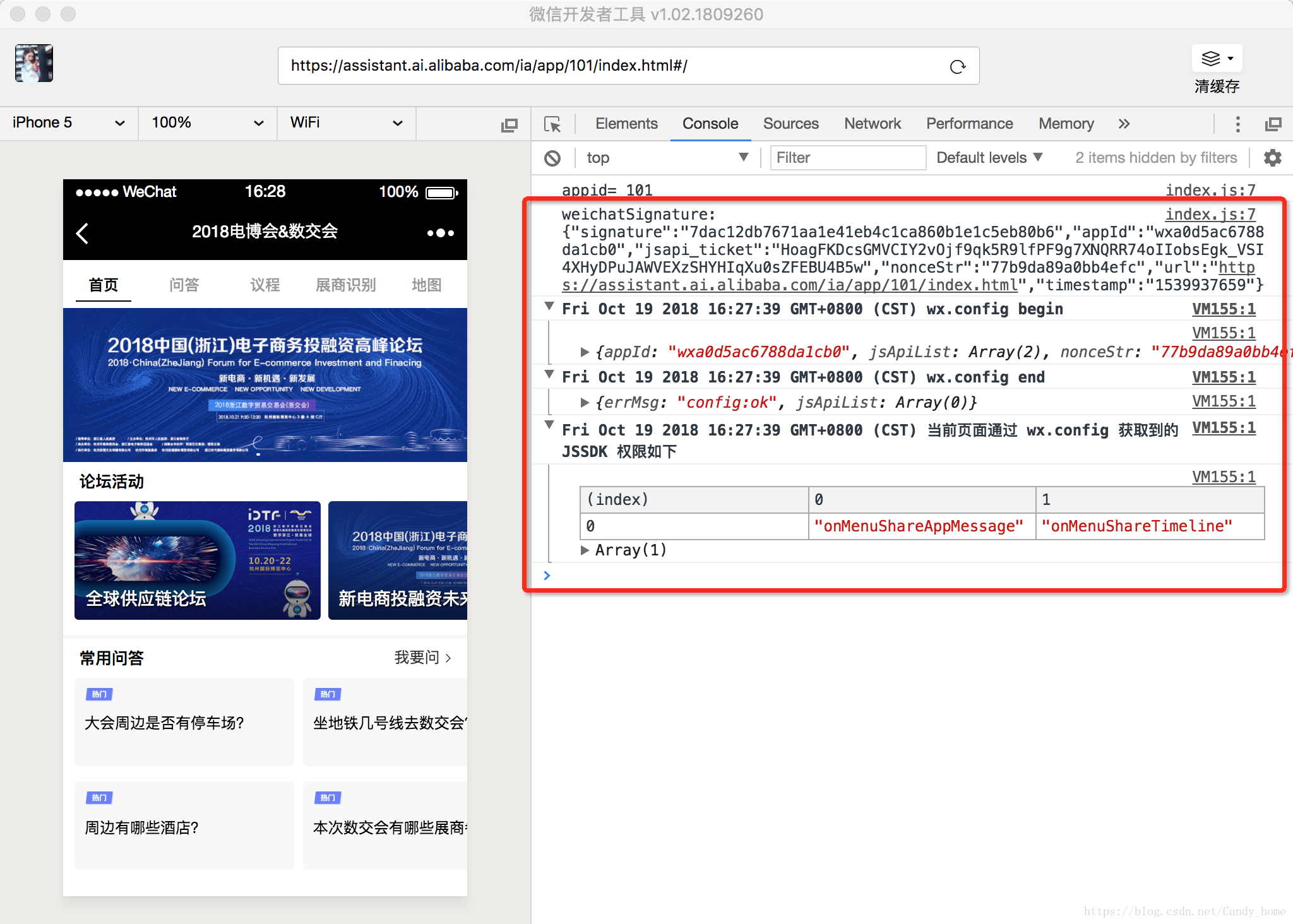
Task: Open VM155:1 link beside wx.config end
Action: (1224, 377)
